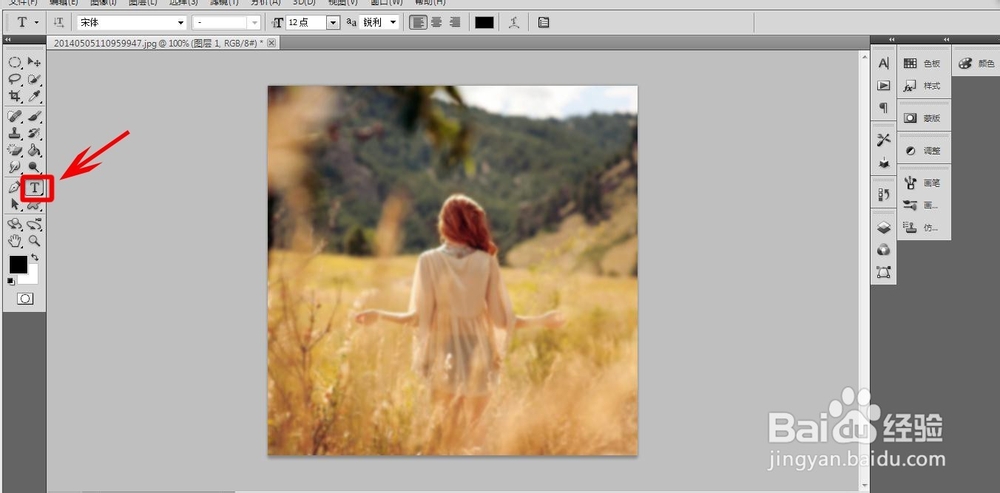Expand the icon panel dock above Character
The image size is (1000, 493).
tap(892, 40)
